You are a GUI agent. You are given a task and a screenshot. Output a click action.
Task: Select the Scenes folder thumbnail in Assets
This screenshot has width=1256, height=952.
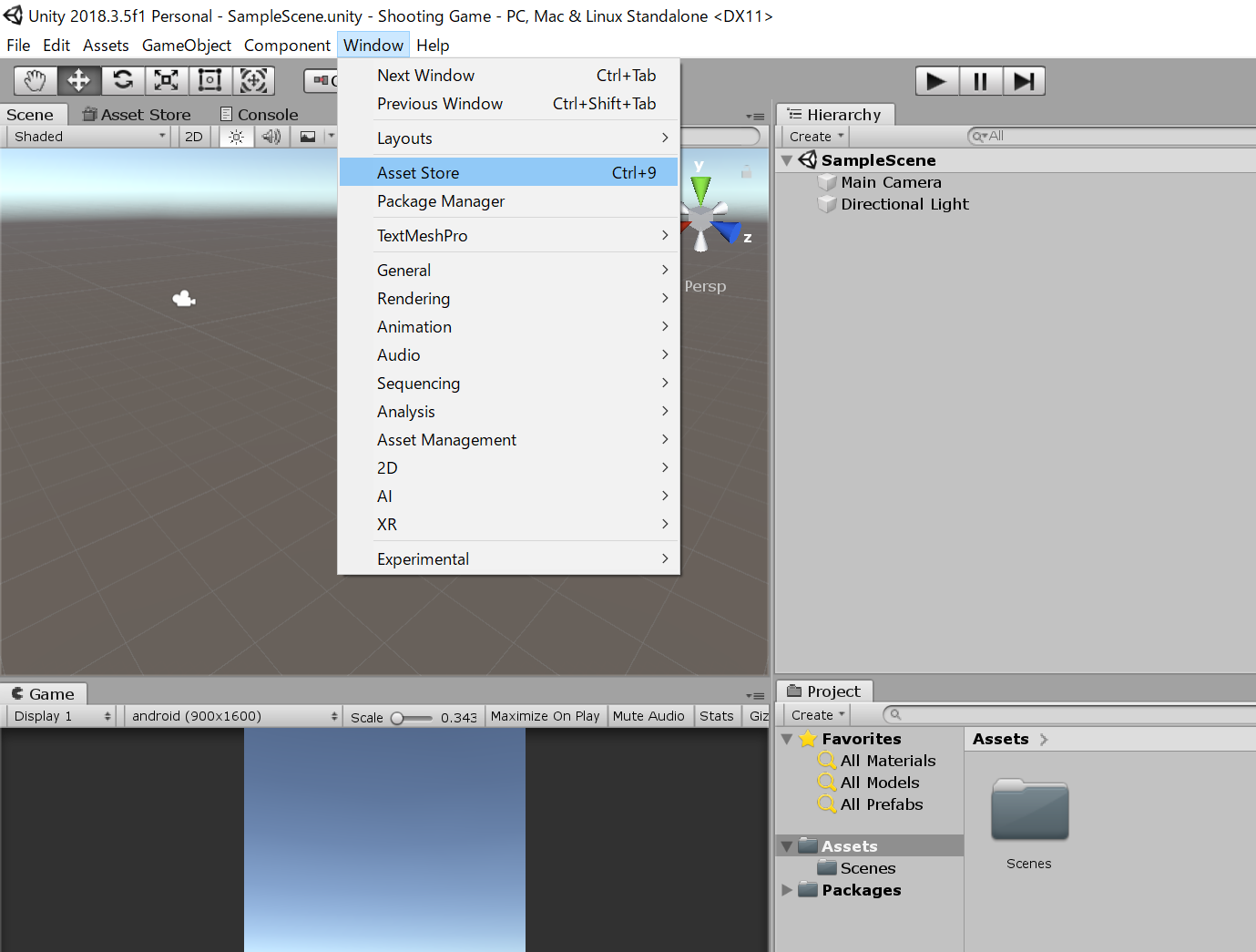[x=1029, y=810]
